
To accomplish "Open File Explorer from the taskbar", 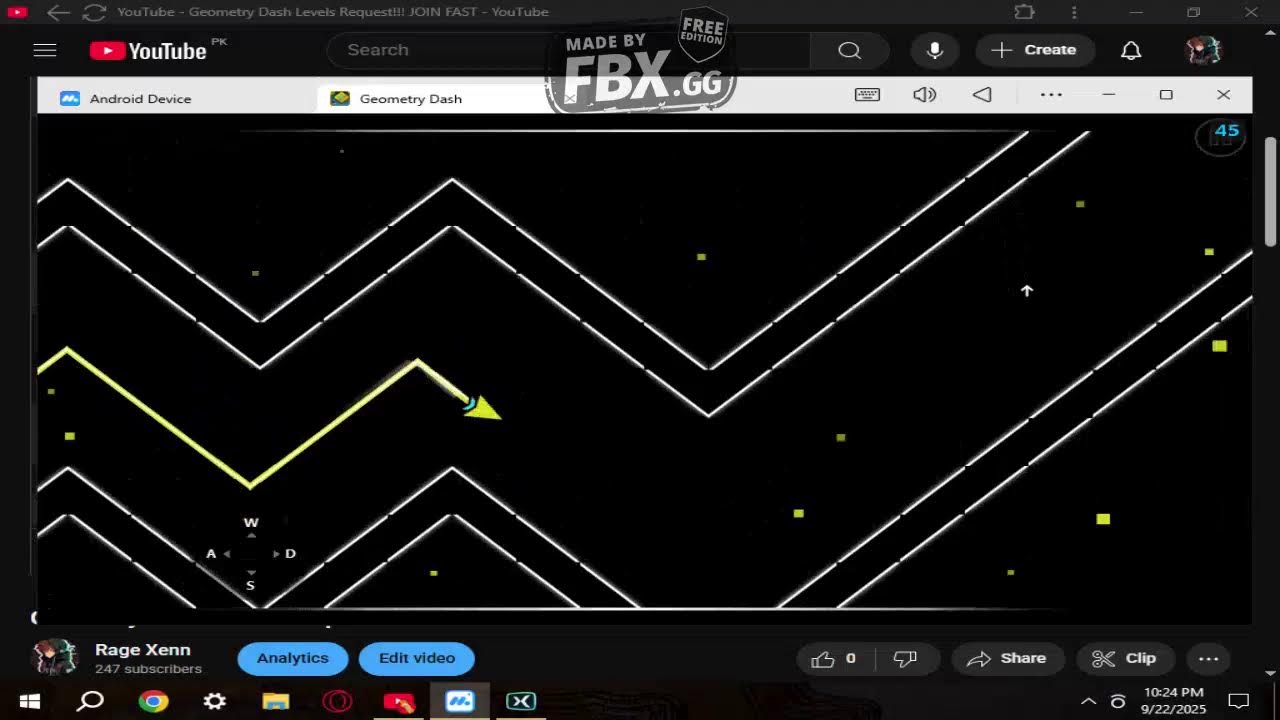I will coord(276,701).
